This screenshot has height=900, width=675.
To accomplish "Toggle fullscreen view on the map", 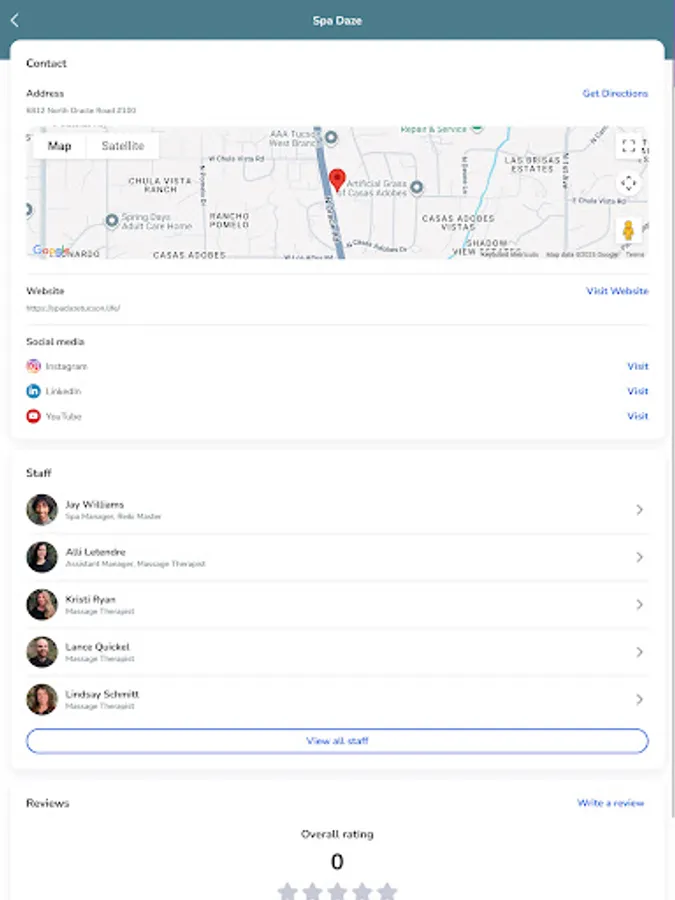I will 629,146.
